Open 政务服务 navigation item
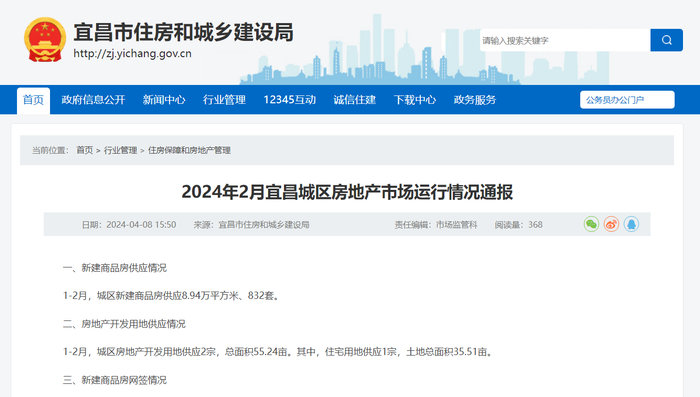Screen dimensions: 700x397 [x=475, y=100]
